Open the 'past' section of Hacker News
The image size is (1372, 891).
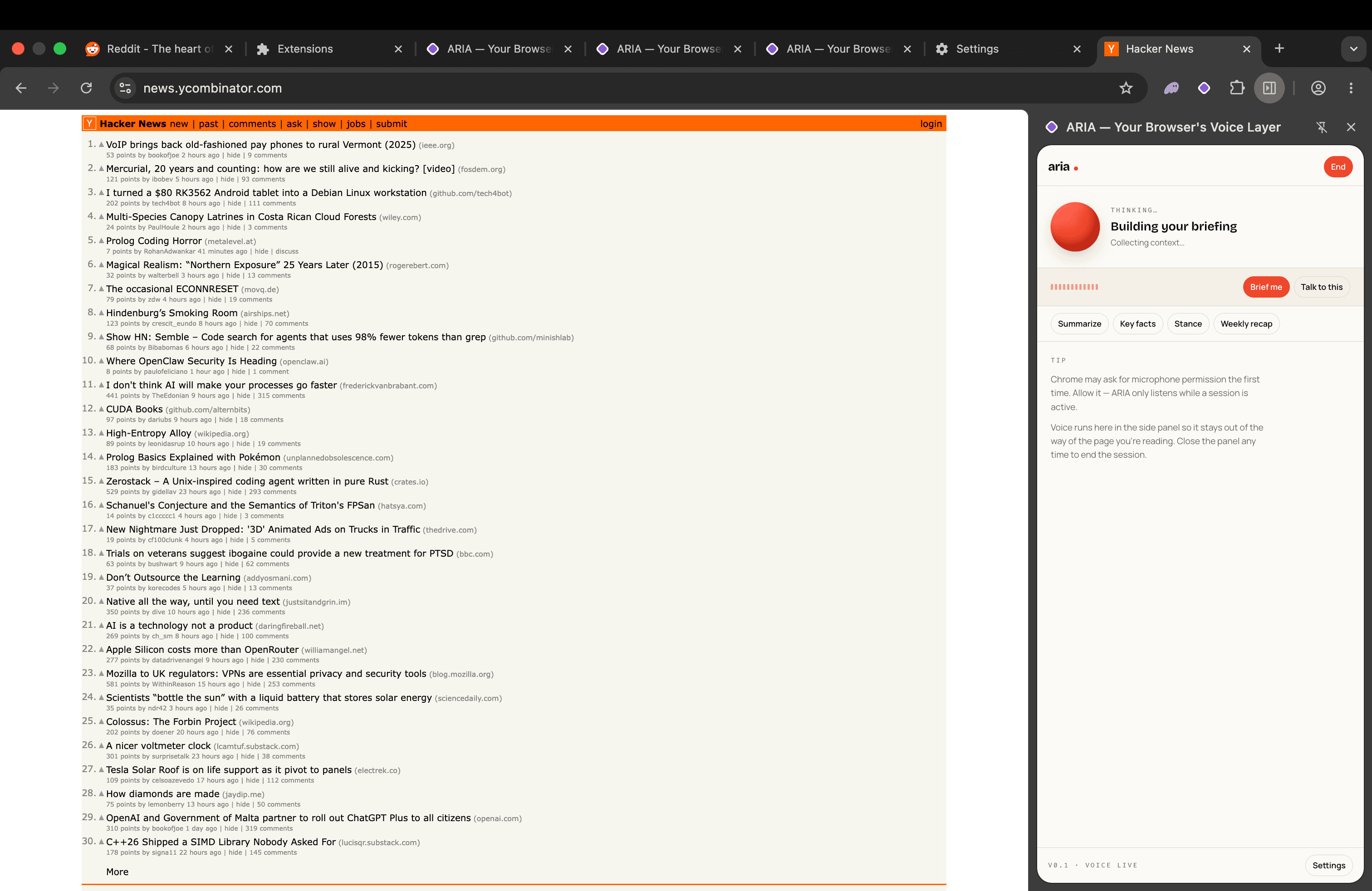[x=209, y=123]
